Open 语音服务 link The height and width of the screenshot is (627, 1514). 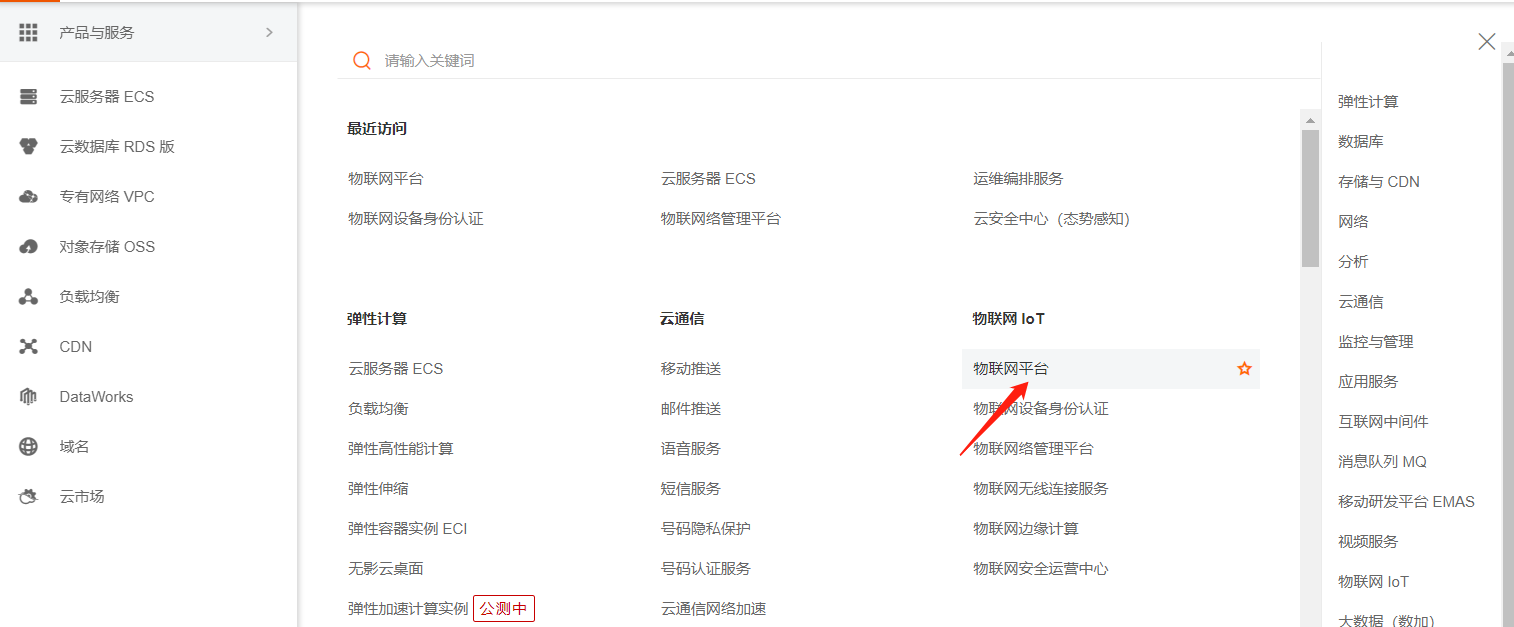(691, 449)
